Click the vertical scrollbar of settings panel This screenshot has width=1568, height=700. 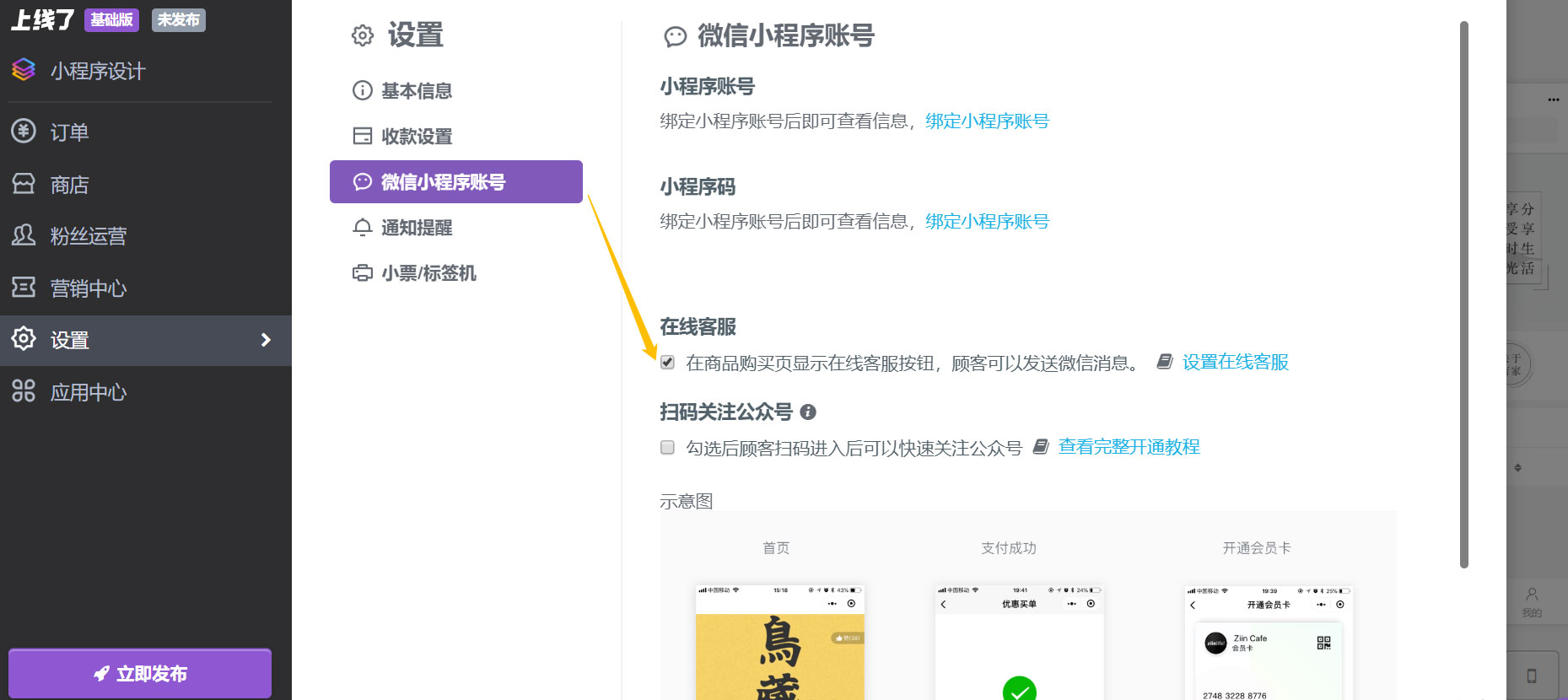click(1464, 295)
